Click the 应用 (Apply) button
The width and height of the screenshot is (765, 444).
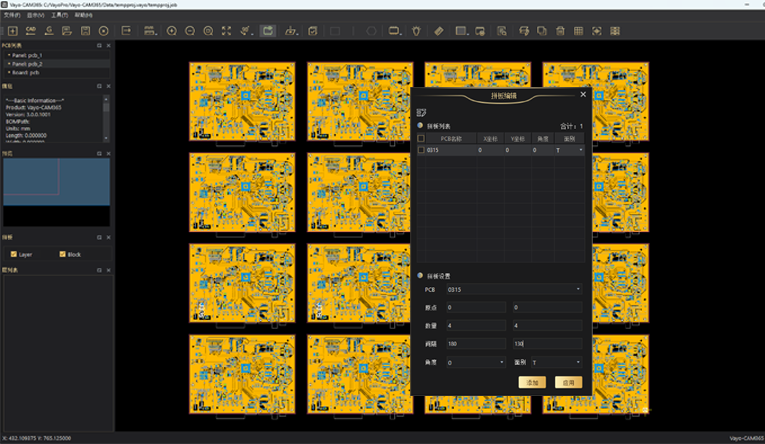point(567,383)
